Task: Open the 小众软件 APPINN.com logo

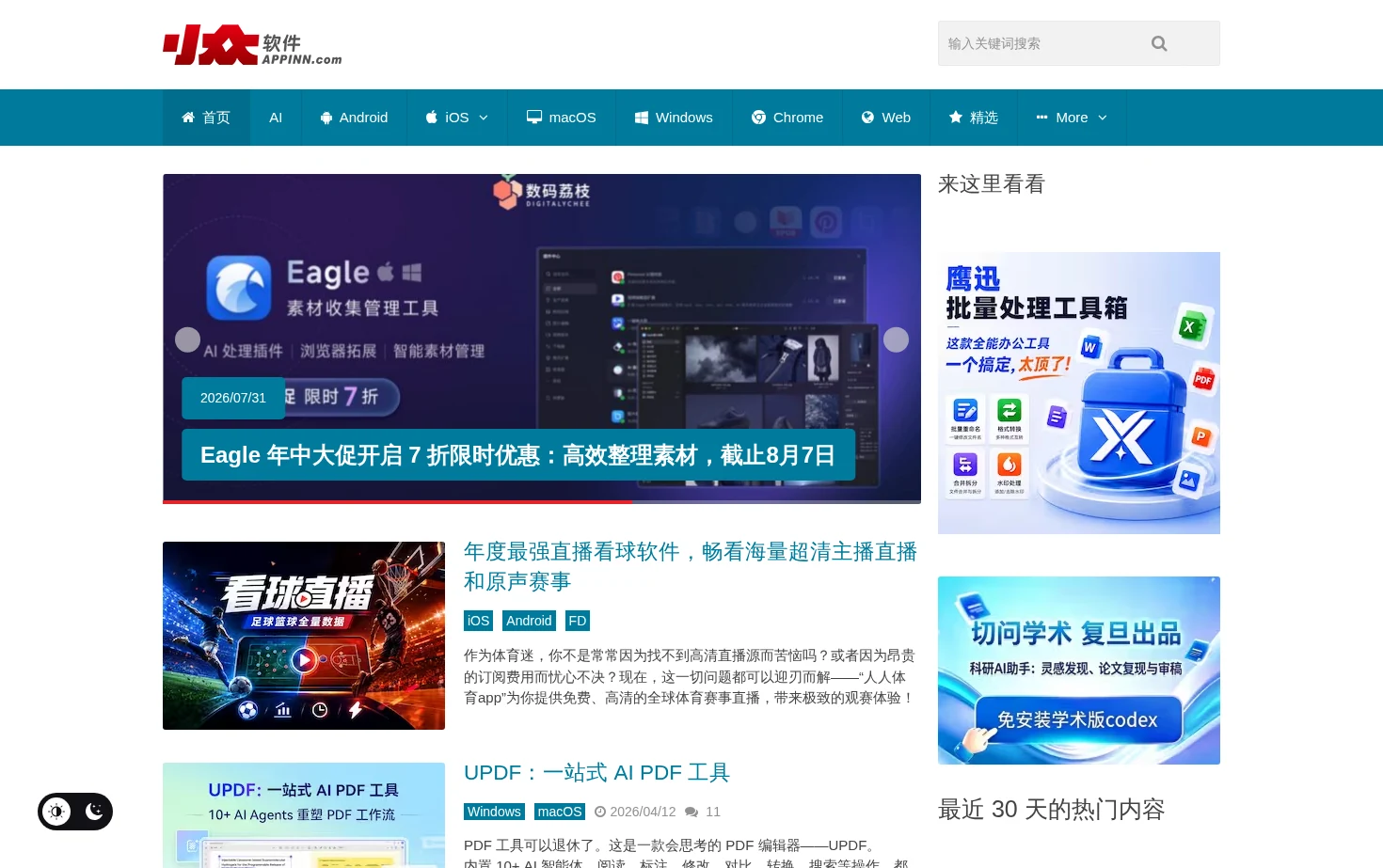Action: tap(252, 45)
